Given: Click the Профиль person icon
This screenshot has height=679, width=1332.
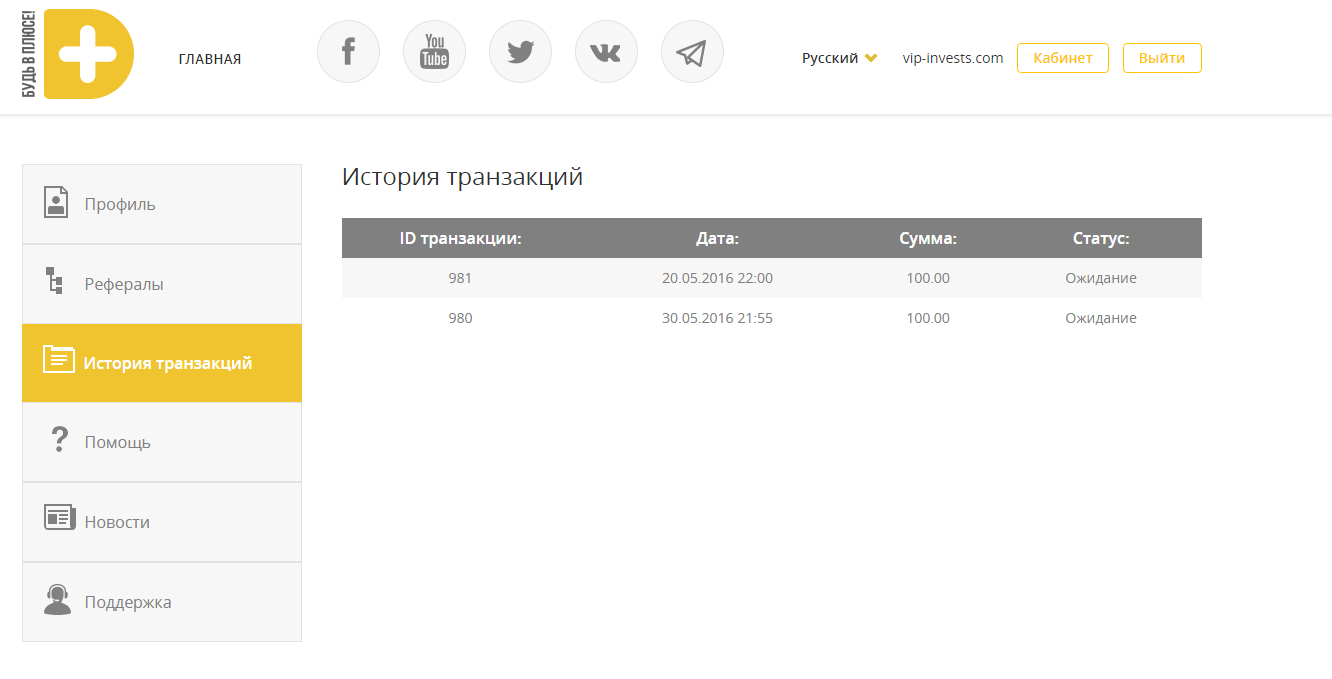Looking at the screenshot, I should click(56, 203).
